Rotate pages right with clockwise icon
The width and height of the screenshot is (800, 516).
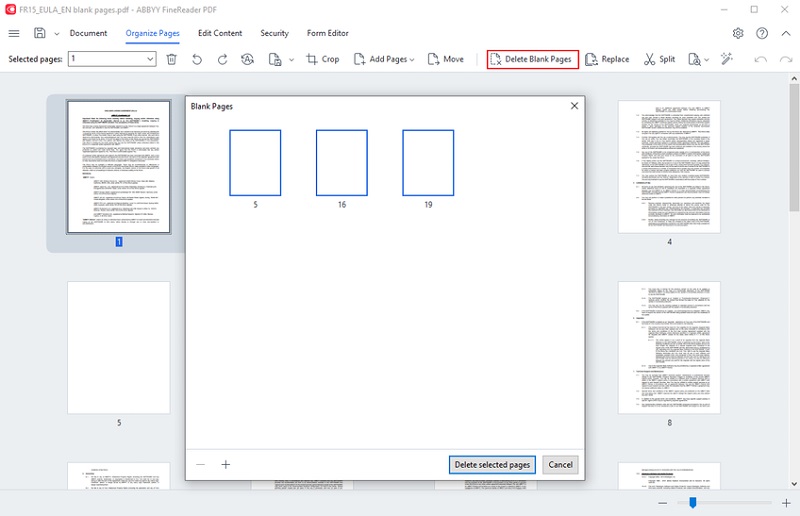point(222,59)
